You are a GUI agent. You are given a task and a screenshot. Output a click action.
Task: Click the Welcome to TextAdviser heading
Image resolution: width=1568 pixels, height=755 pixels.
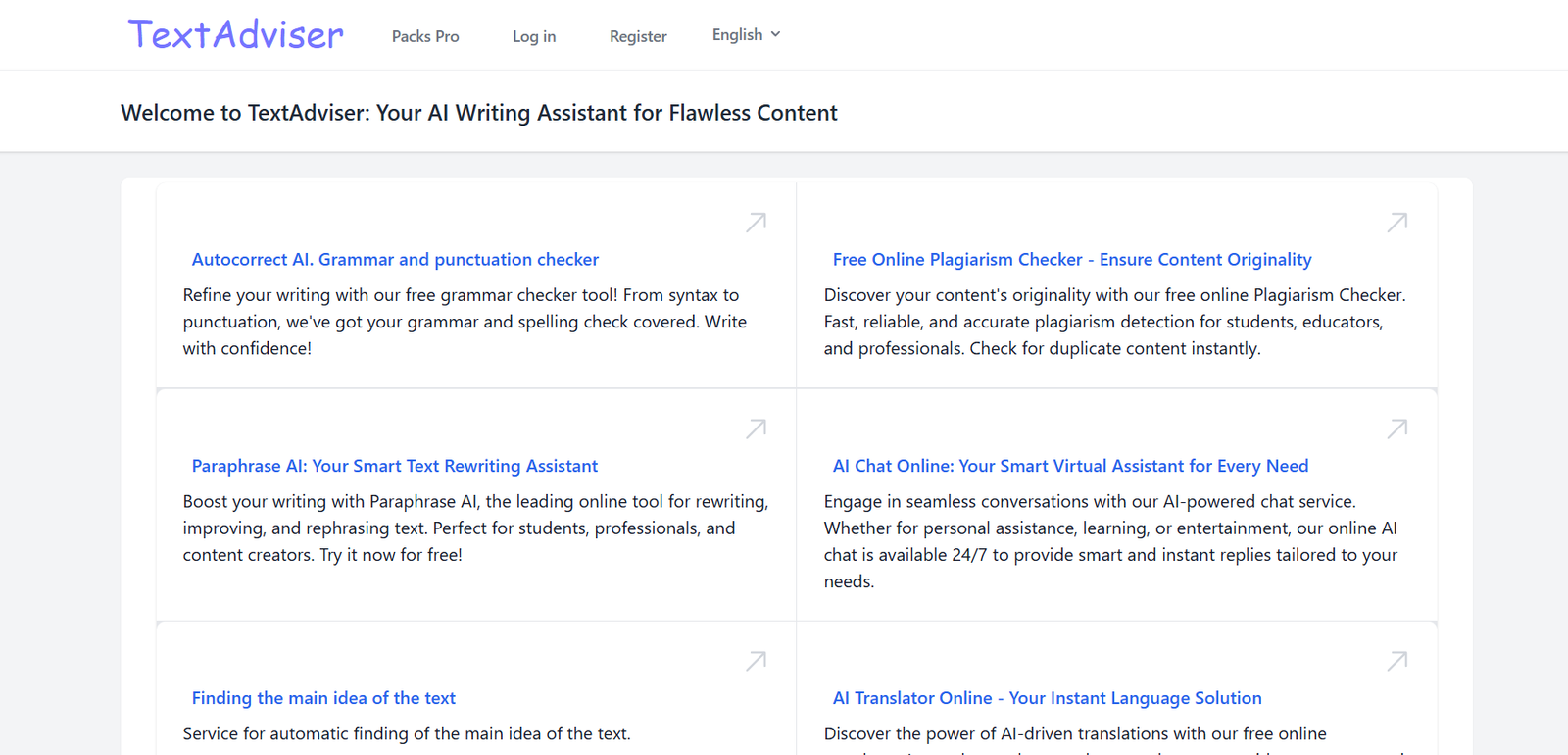click(479, 113)
